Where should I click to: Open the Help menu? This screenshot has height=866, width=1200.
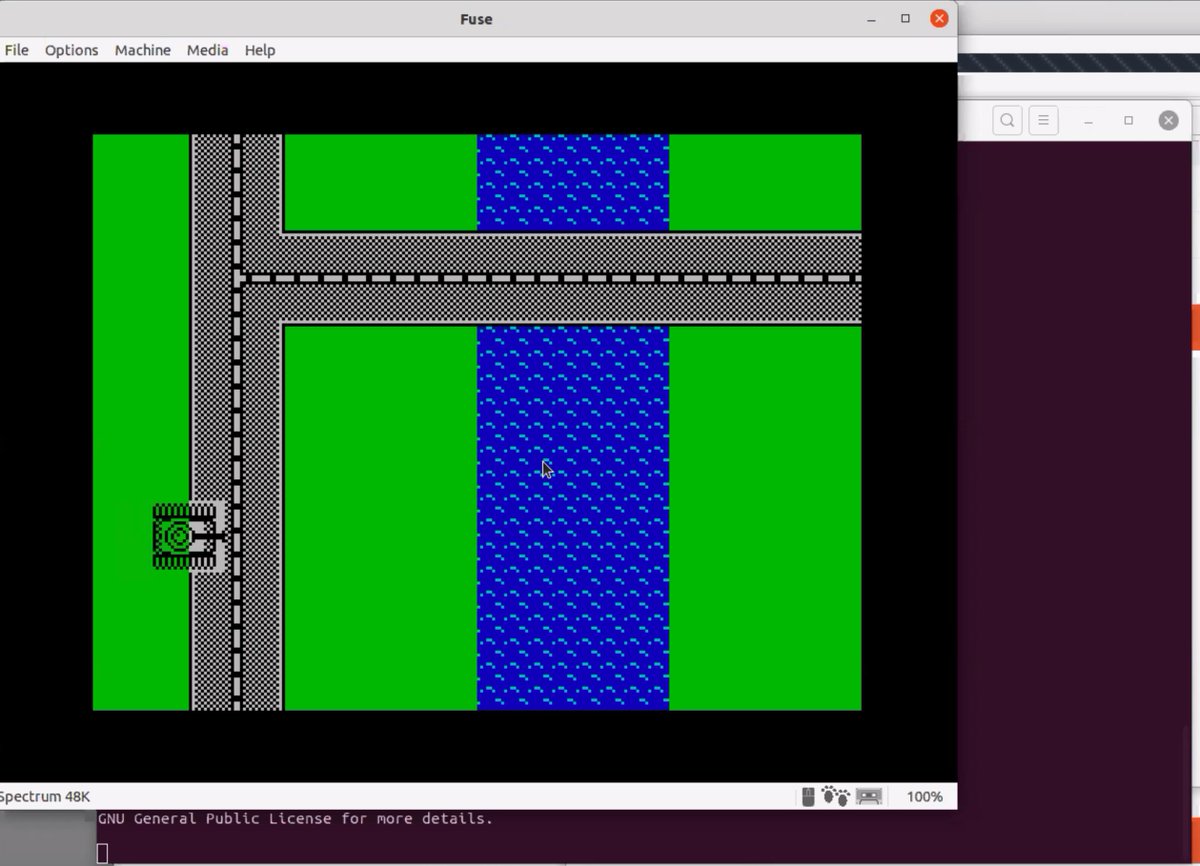[260, 50]
